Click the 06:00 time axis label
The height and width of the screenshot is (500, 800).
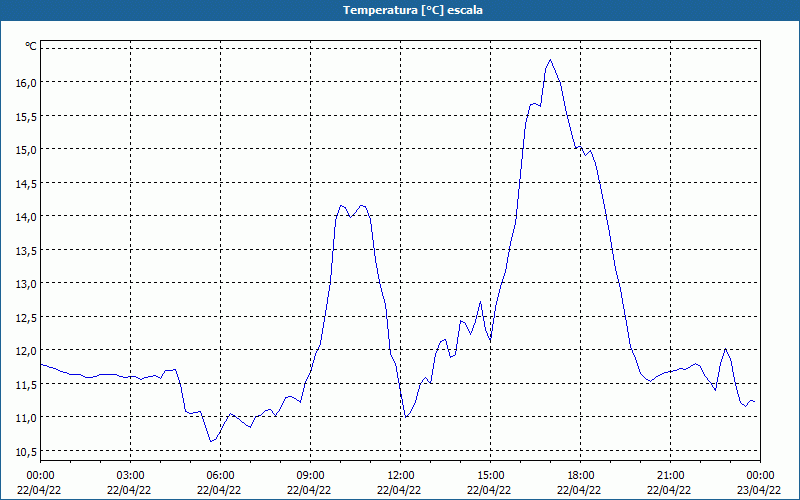tap(220, 476)
